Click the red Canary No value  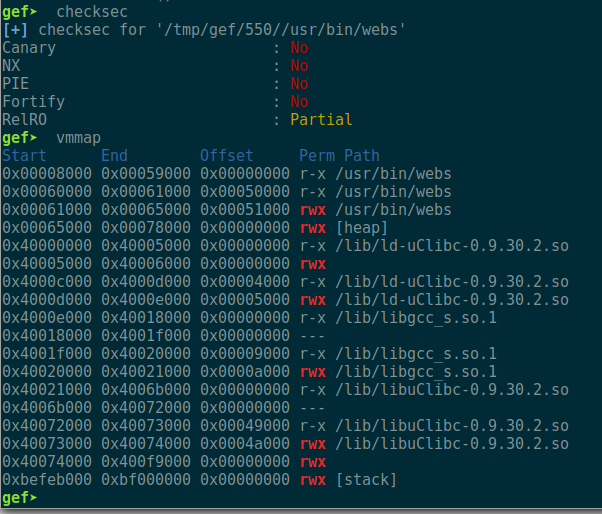point(299,48)
